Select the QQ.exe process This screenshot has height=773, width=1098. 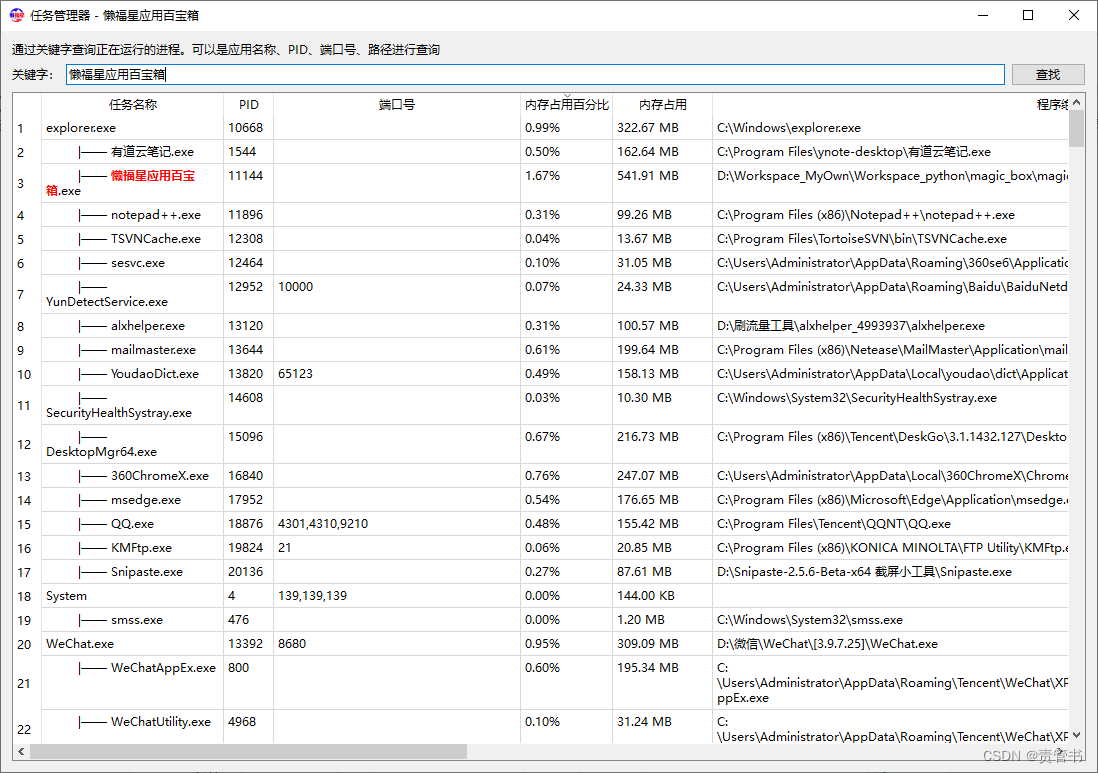point(132,524)
